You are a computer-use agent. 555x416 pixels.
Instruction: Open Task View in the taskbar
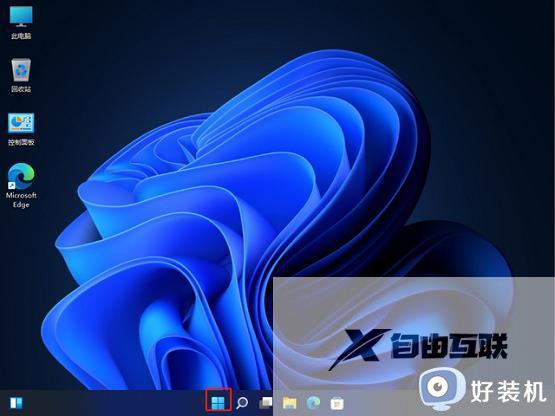pyautogui.click(x=265, y=403)
